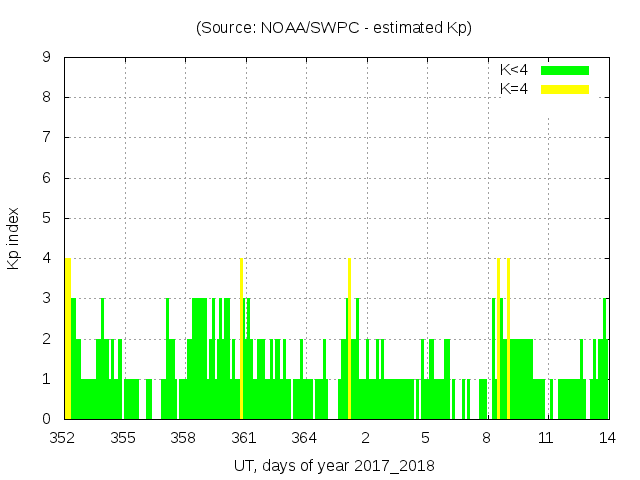Image resolution: width=640 pixels, height=480 pixels.
Task: Click the y-axis tick label 5
Action: click(x=47, y=218)
